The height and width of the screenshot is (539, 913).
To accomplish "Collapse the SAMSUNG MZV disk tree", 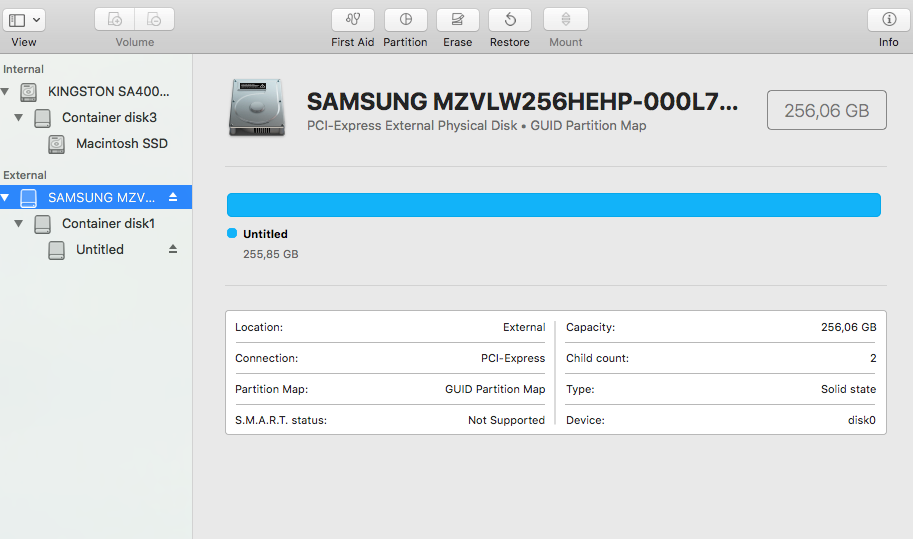I will [x=5, y=198].
